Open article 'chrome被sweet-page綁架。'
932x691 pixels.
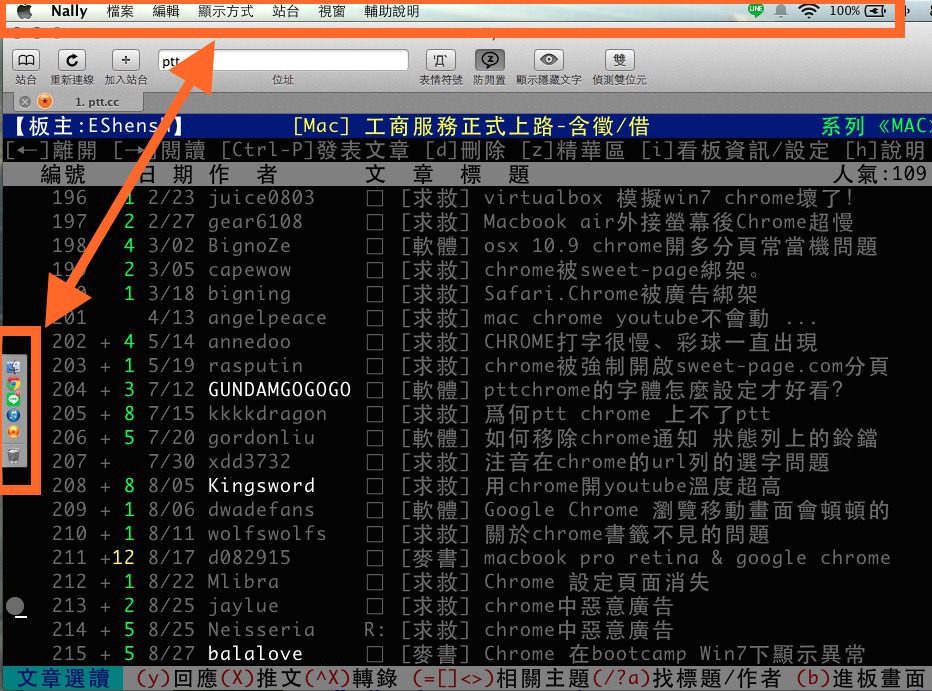(621, 270)
